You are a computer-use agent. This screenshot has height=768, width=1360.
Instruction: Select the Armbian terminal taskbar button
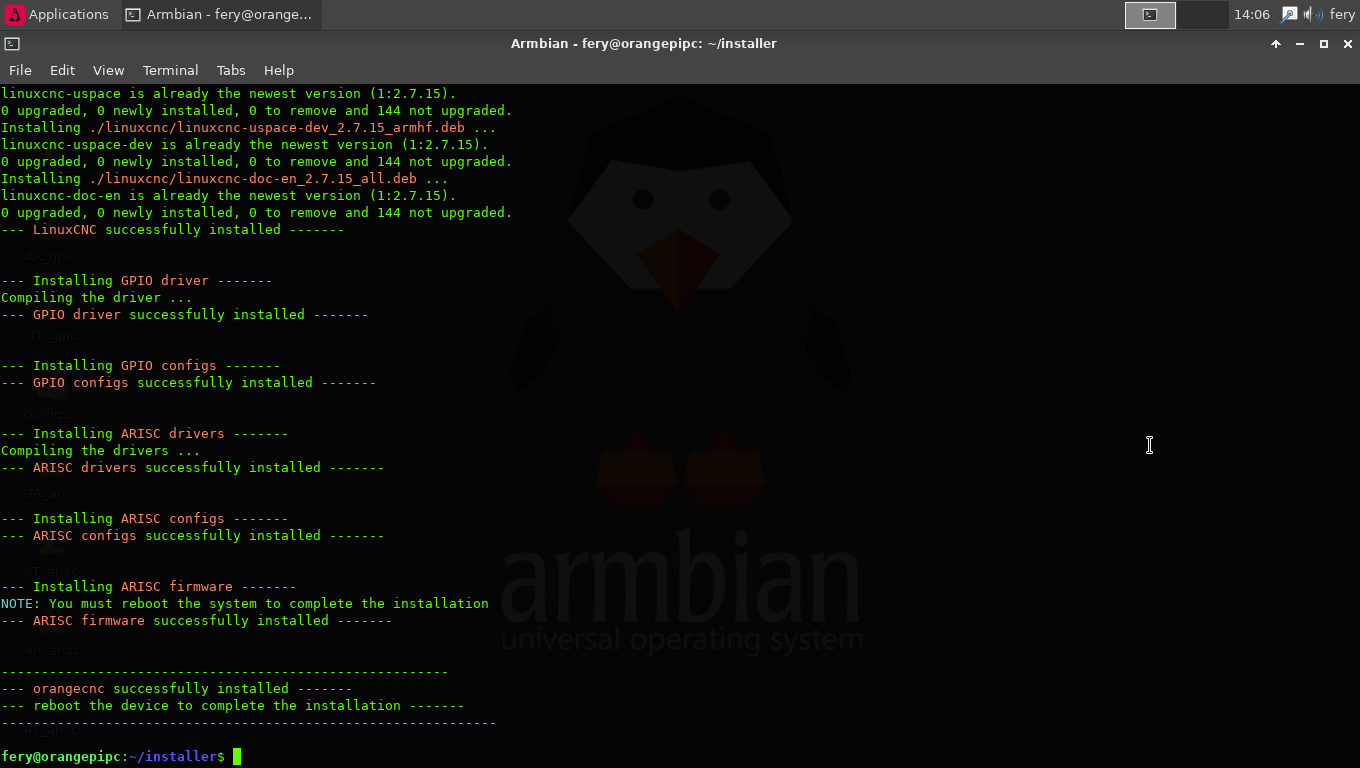click(220, 14)
